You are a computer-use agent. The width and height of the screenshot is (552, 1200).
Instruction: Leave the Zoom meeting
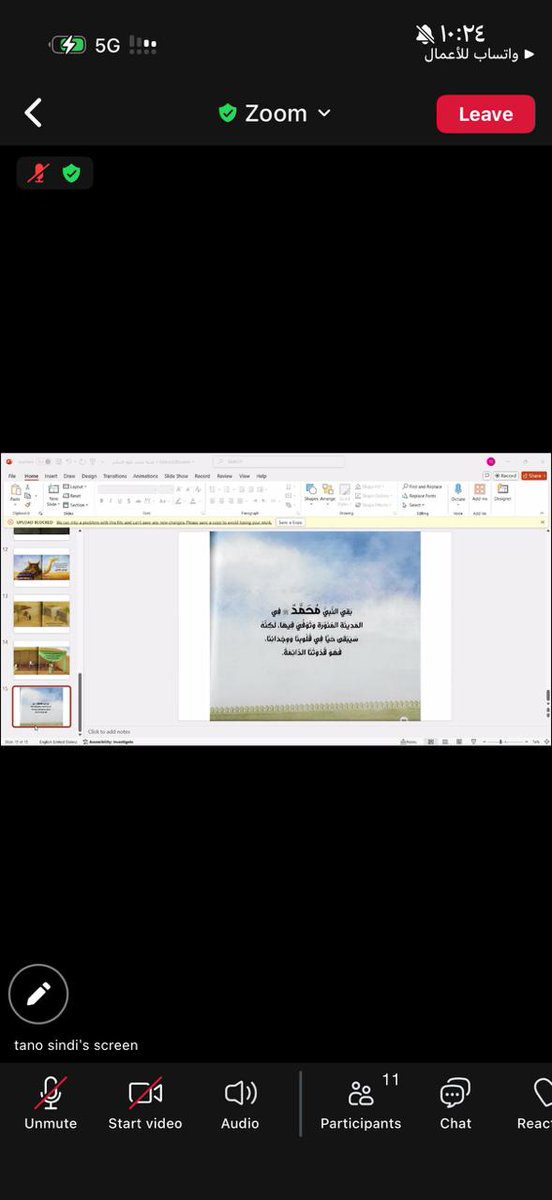485,114
